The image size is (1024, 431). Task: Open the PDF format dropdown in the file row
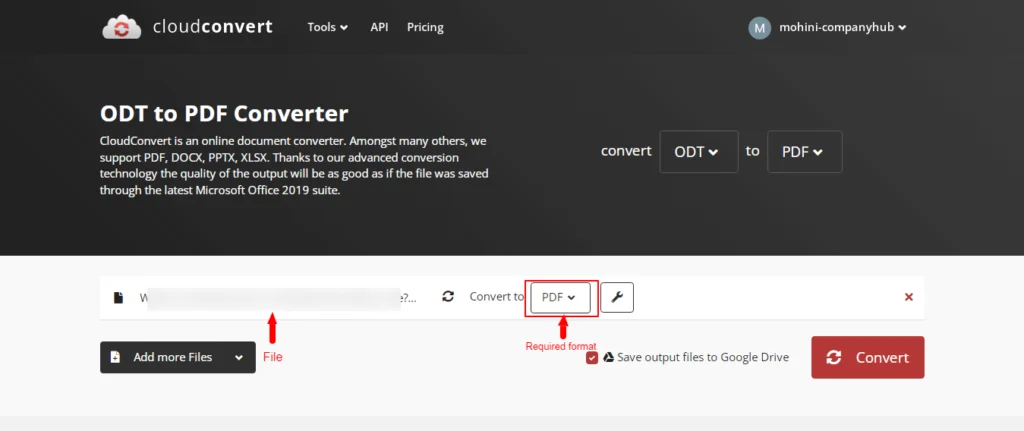[x=560, y=297]
